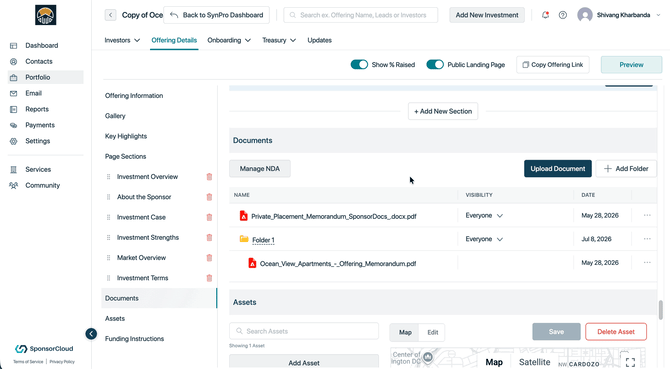Delete the Investment Overview section via trash icon
The width and height of the screenshot is (670, 369).
pos(209,177)
